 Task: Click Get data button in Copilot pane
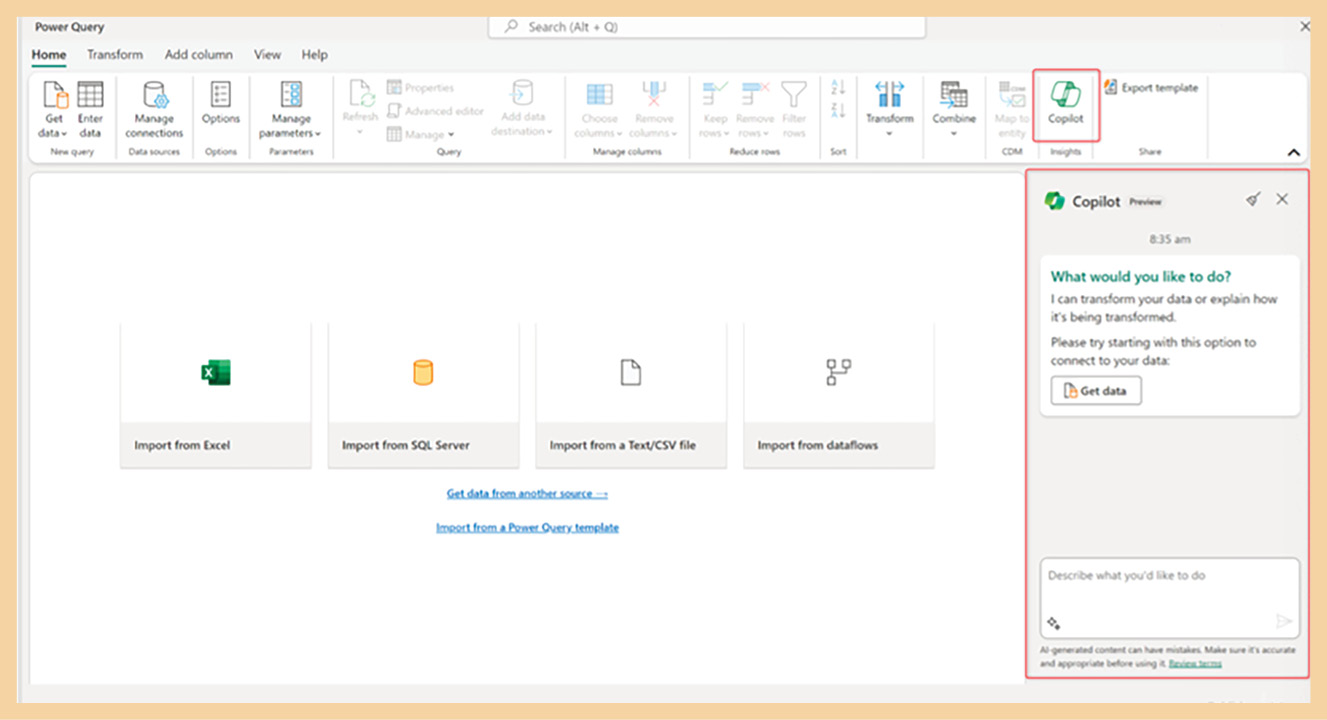[x=1096, y=391]
